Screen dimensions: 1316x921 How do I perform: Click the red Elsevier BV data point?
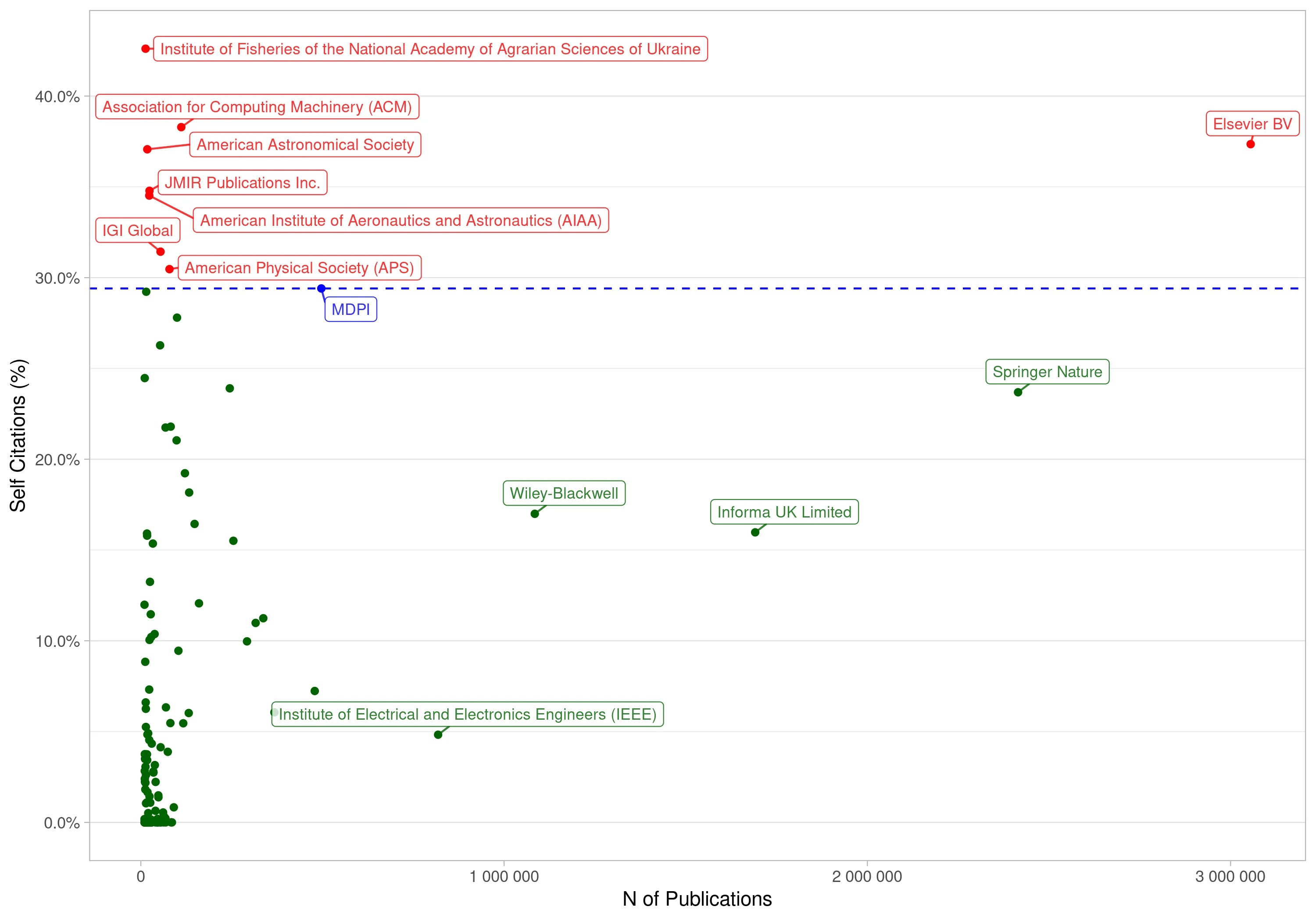[x=1251, y=144]
